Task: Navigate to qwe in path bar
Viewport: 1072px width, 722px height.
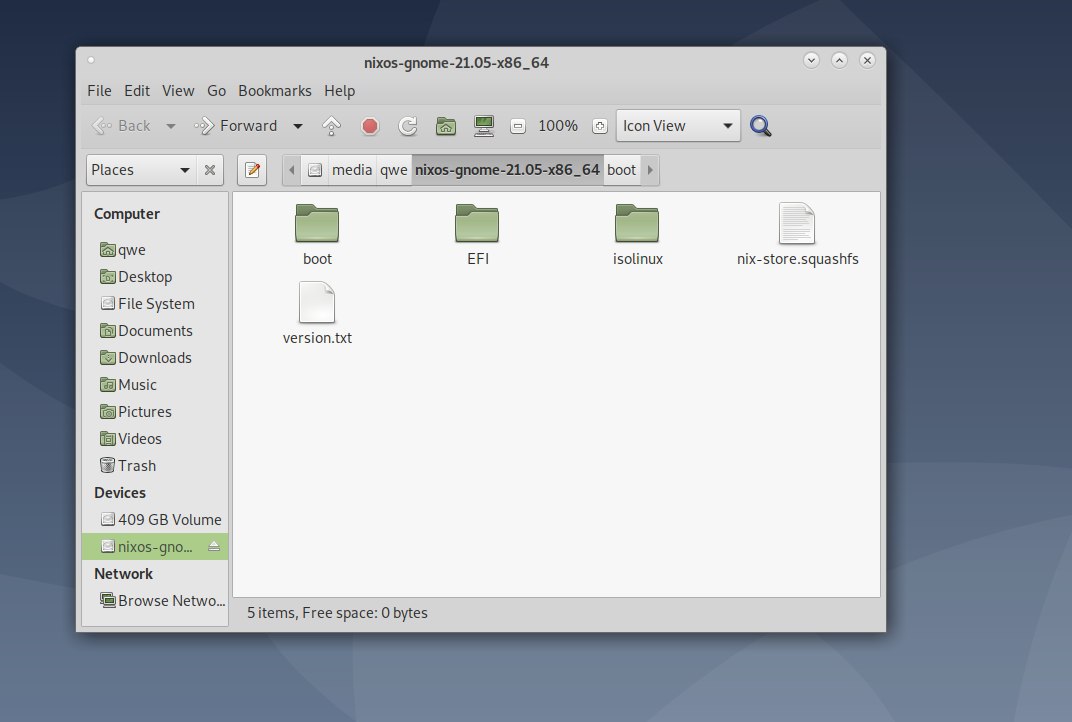Action: 394,170
